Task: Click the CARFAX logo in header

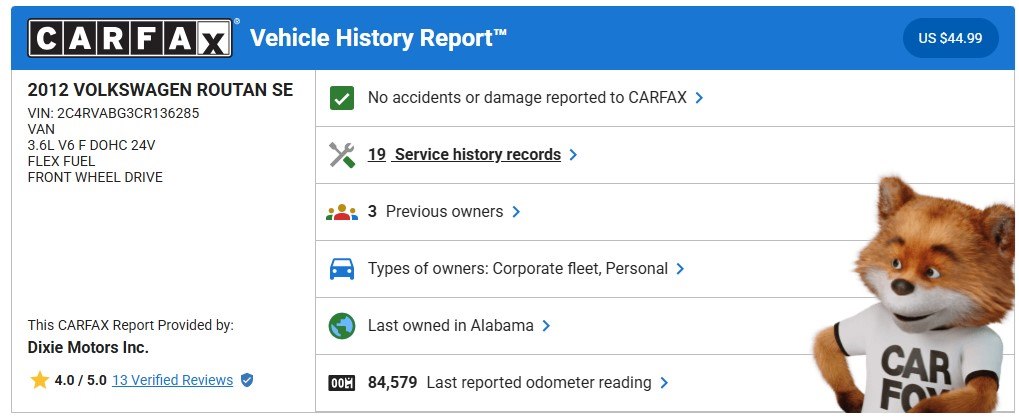Action: pos(130,38)
